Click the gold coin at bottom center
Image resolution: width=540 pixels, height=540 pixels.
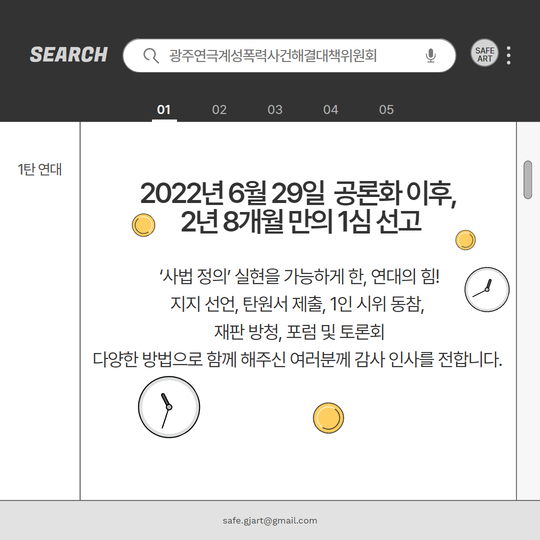pyautogui.click(x=328, y=418)
